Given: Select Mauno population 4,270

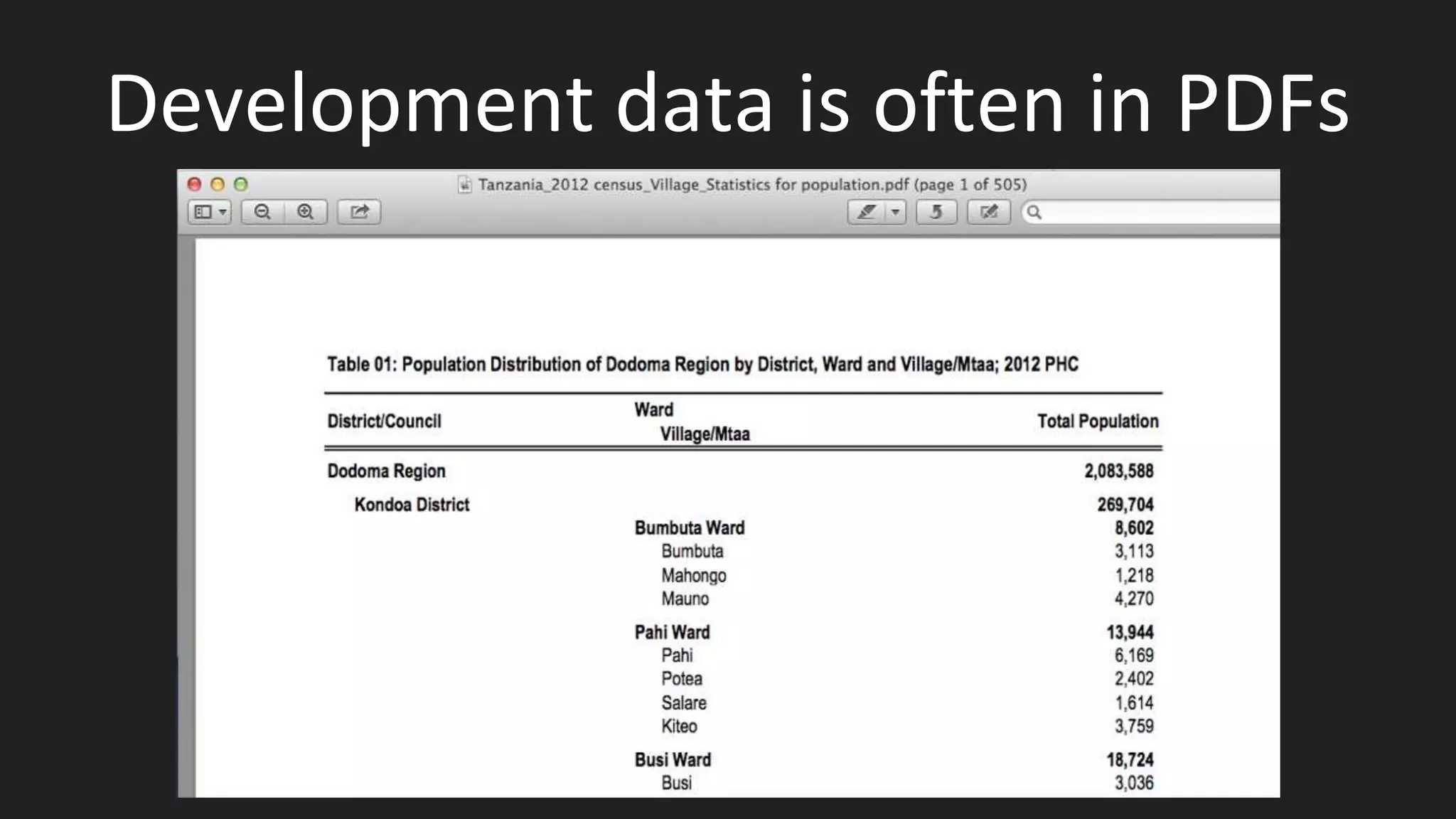Looking at the screenshot, I should tap(1134, 599).
